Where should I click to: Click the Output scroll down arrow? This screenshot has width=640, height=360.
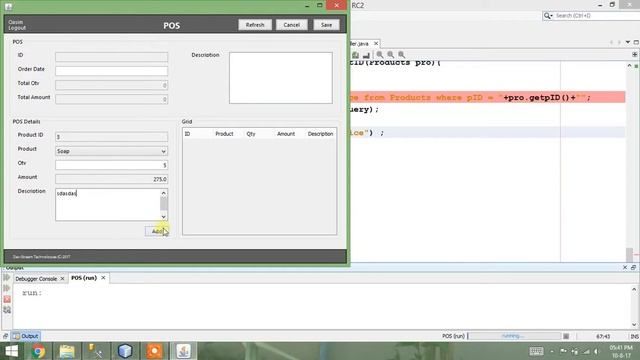[634, 324]
